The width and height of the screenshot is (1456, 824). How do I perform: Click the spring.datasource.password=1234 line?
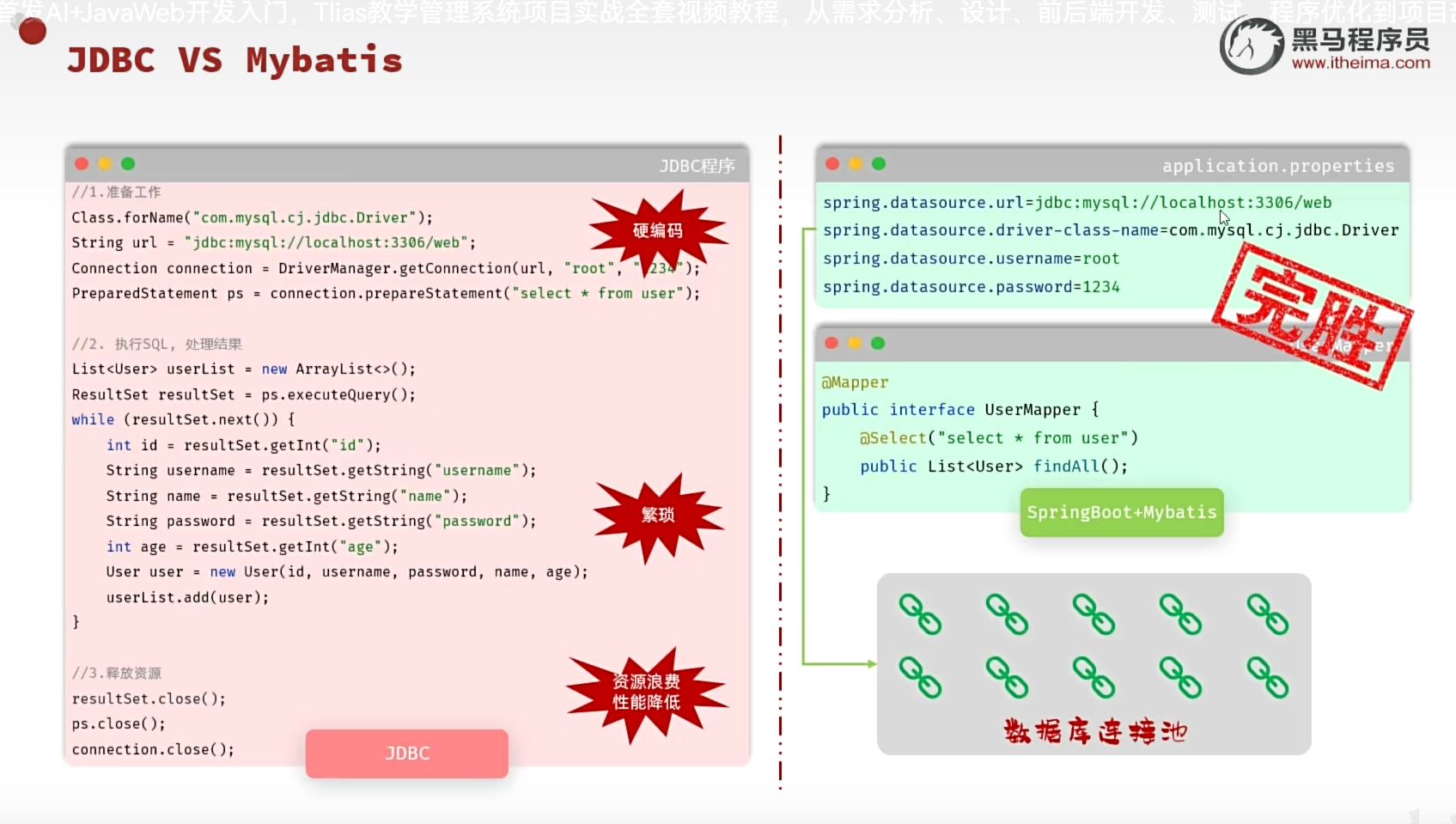pos(972,287)
